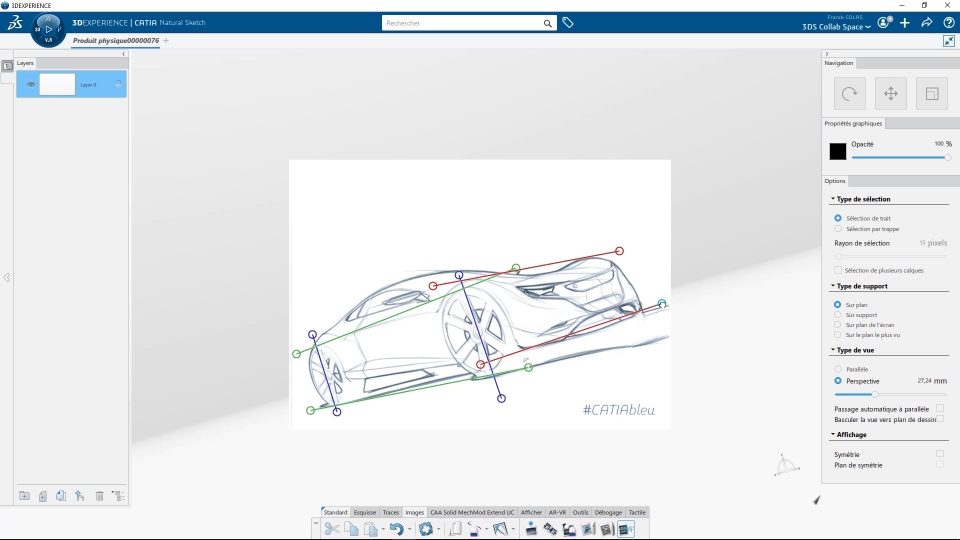Switch to the Images toolbar tab

coord(414,512)
